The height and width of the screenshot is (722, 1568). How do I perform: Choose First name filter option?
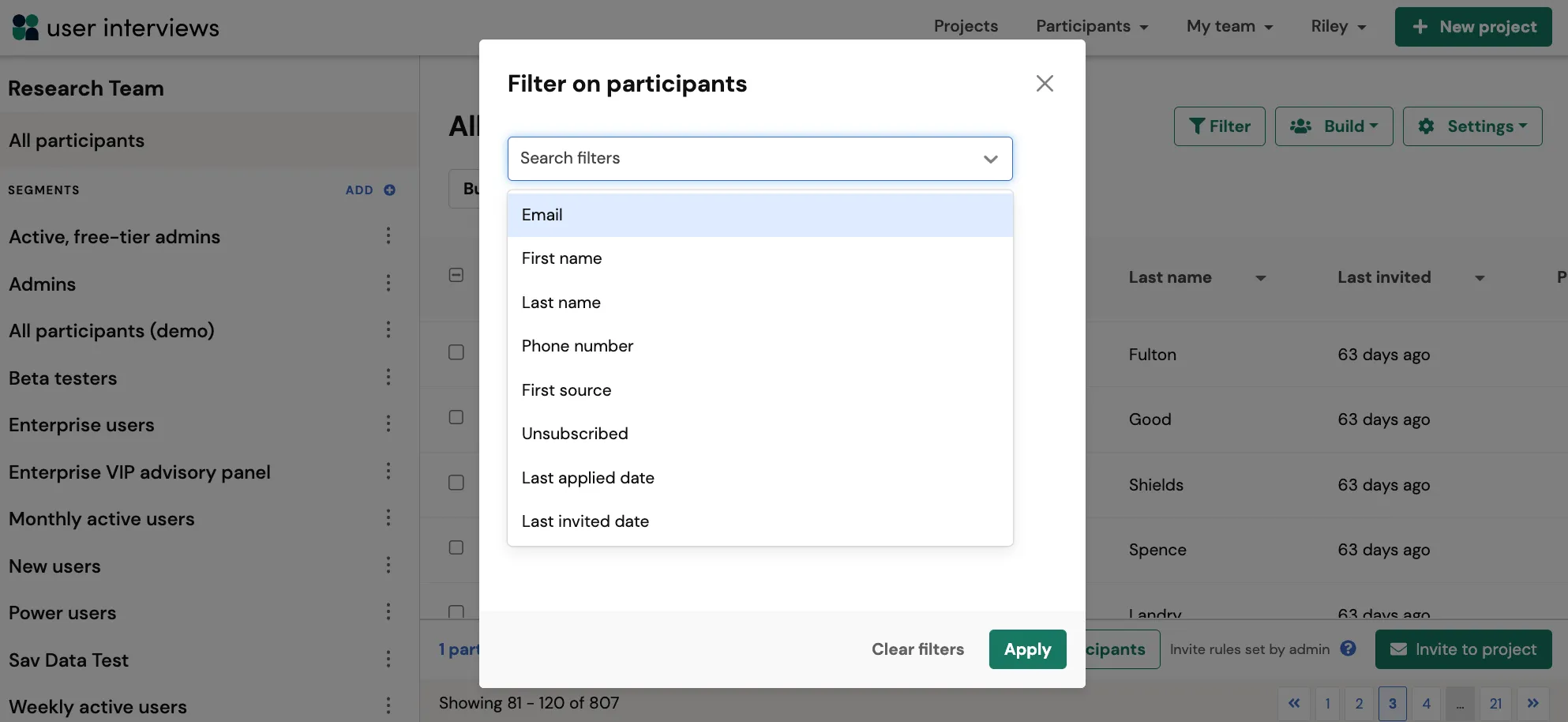760,258
